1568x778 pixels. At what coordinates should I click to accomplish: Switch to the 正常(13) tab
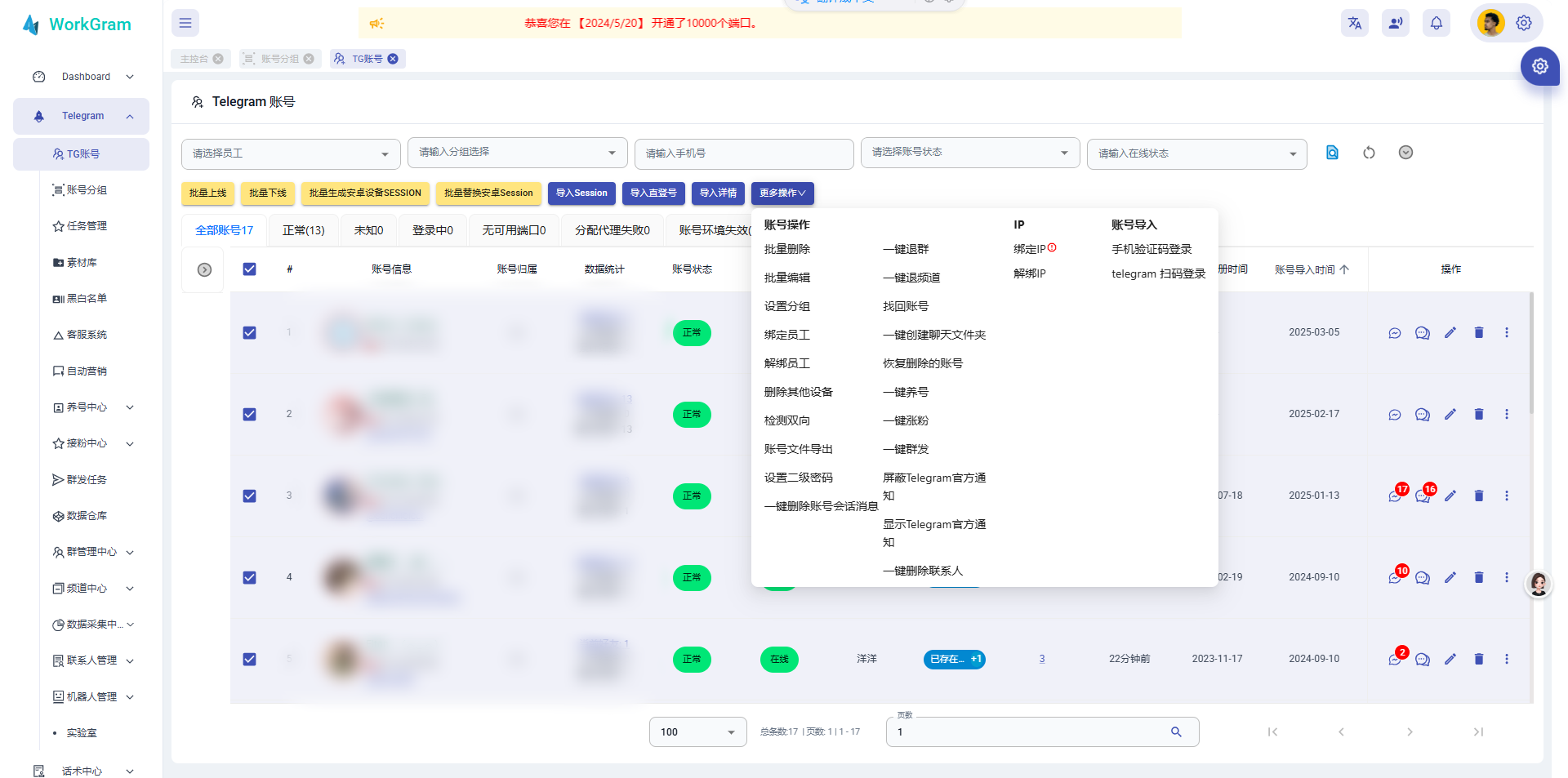[x=303, y=230]
